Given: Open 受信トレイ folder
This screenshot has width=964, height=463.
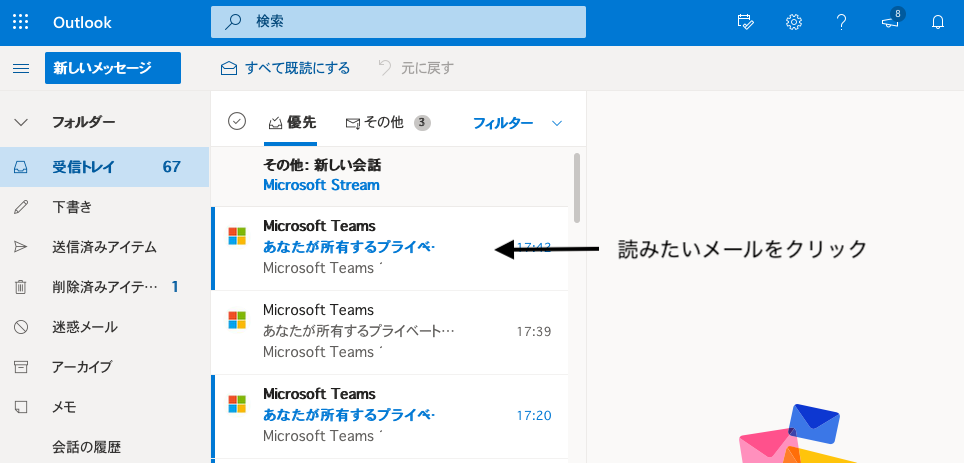Looking at the screenshot, I should click(x=105, y=167).
